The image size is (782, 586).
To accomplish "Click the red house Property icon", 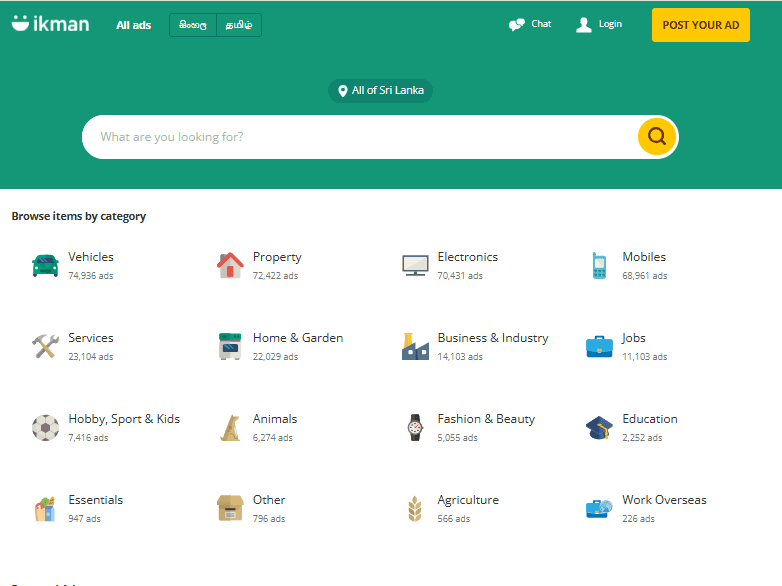I will (x=230, y=265).
